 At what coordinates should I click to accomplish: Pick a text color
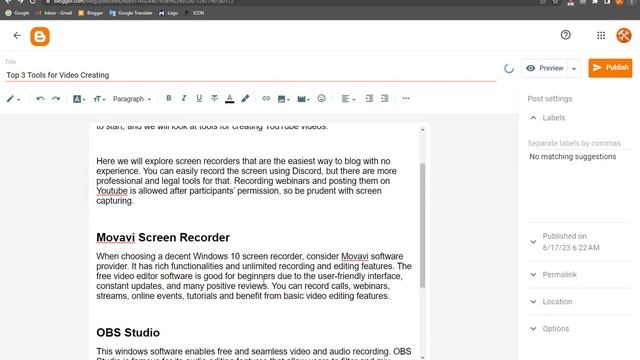tap(229, 98)
